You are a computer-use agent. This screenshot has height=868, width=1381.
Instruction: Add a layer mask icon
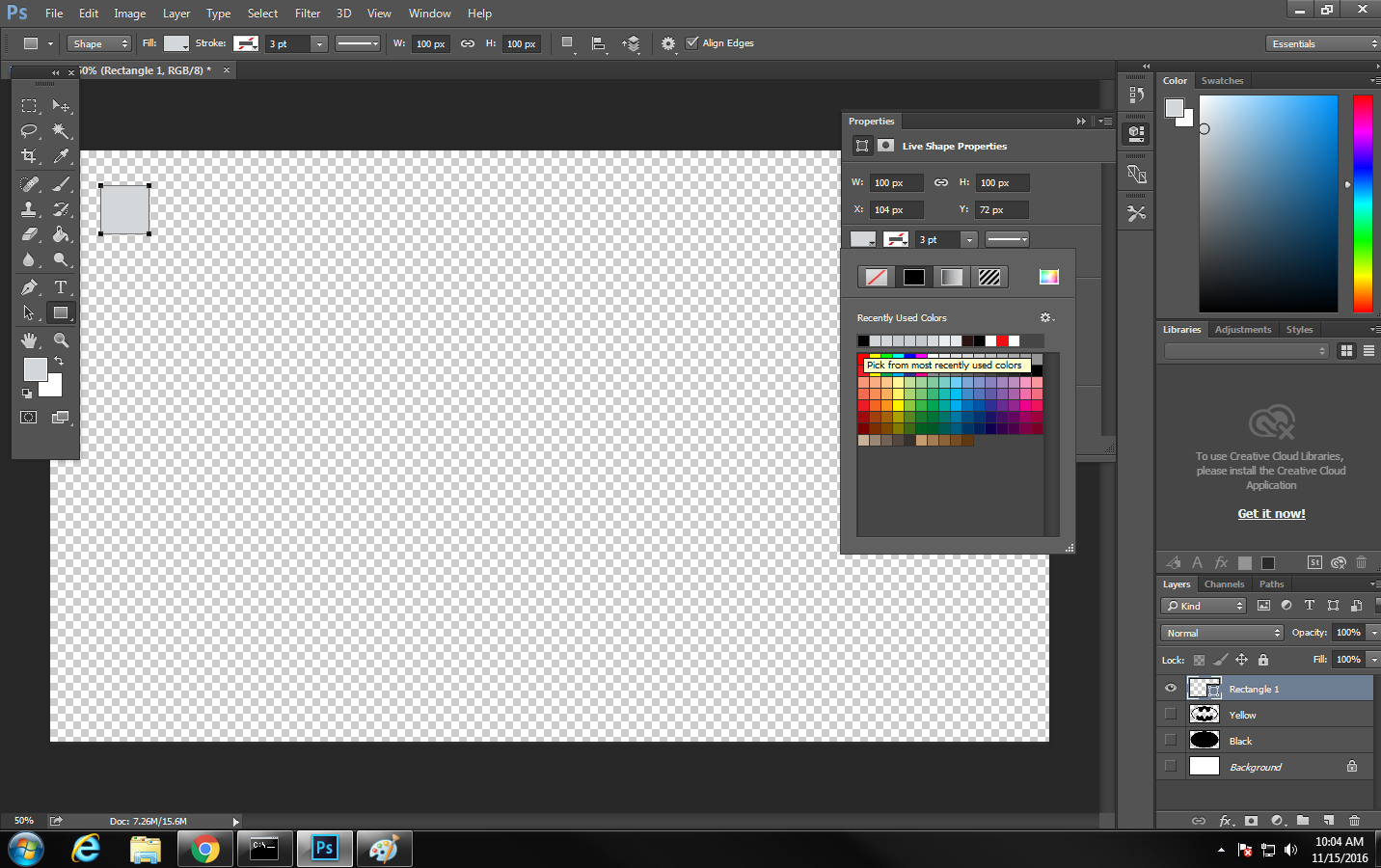1251,821
